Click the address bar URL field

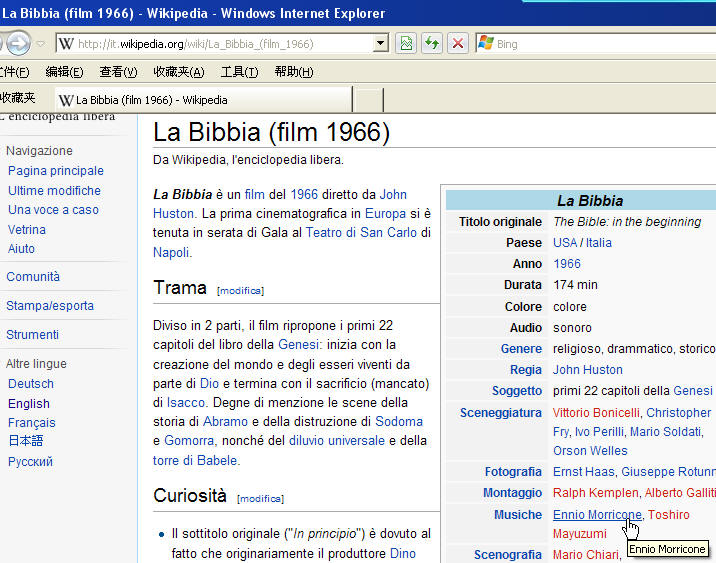click(224, 44)
